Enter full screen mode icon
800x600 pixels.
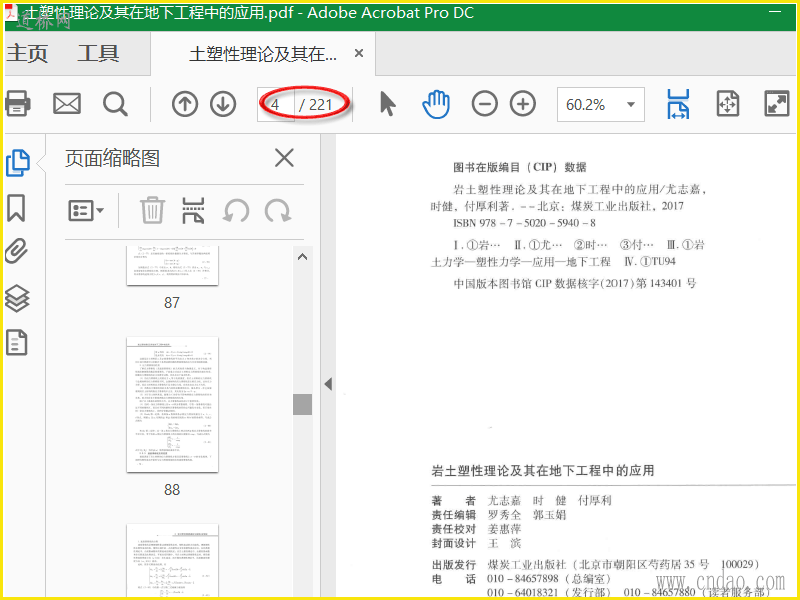(x=777, y=104)
